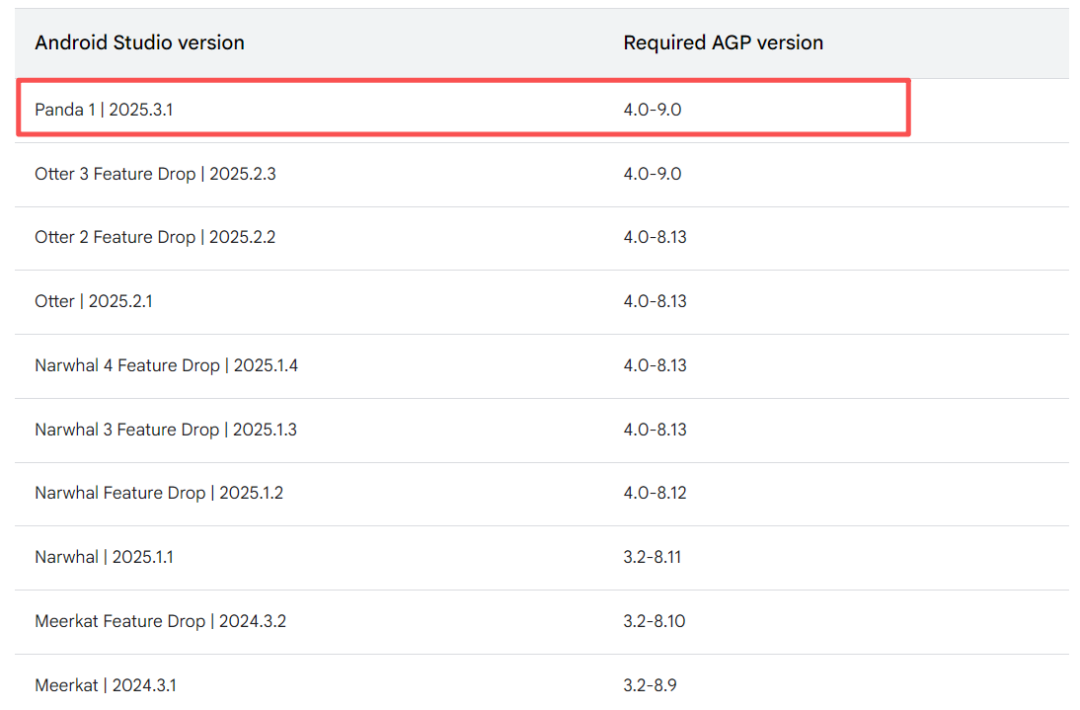Select the 'Narwhal Feature Drop | 2025.1.2' cell

click(x=159, y=493)
